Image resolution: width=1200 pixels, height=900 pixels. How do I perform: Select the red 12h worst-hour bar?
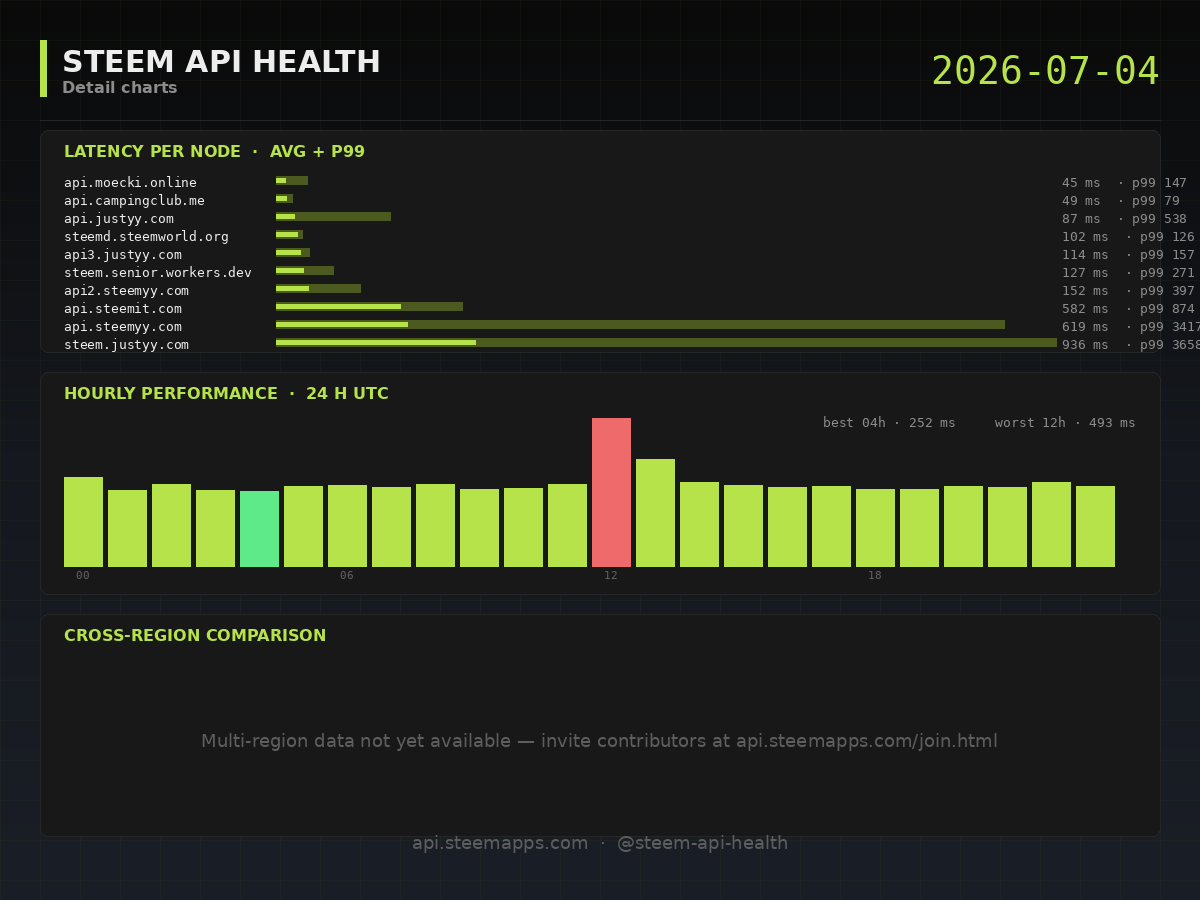pos(611,492)
